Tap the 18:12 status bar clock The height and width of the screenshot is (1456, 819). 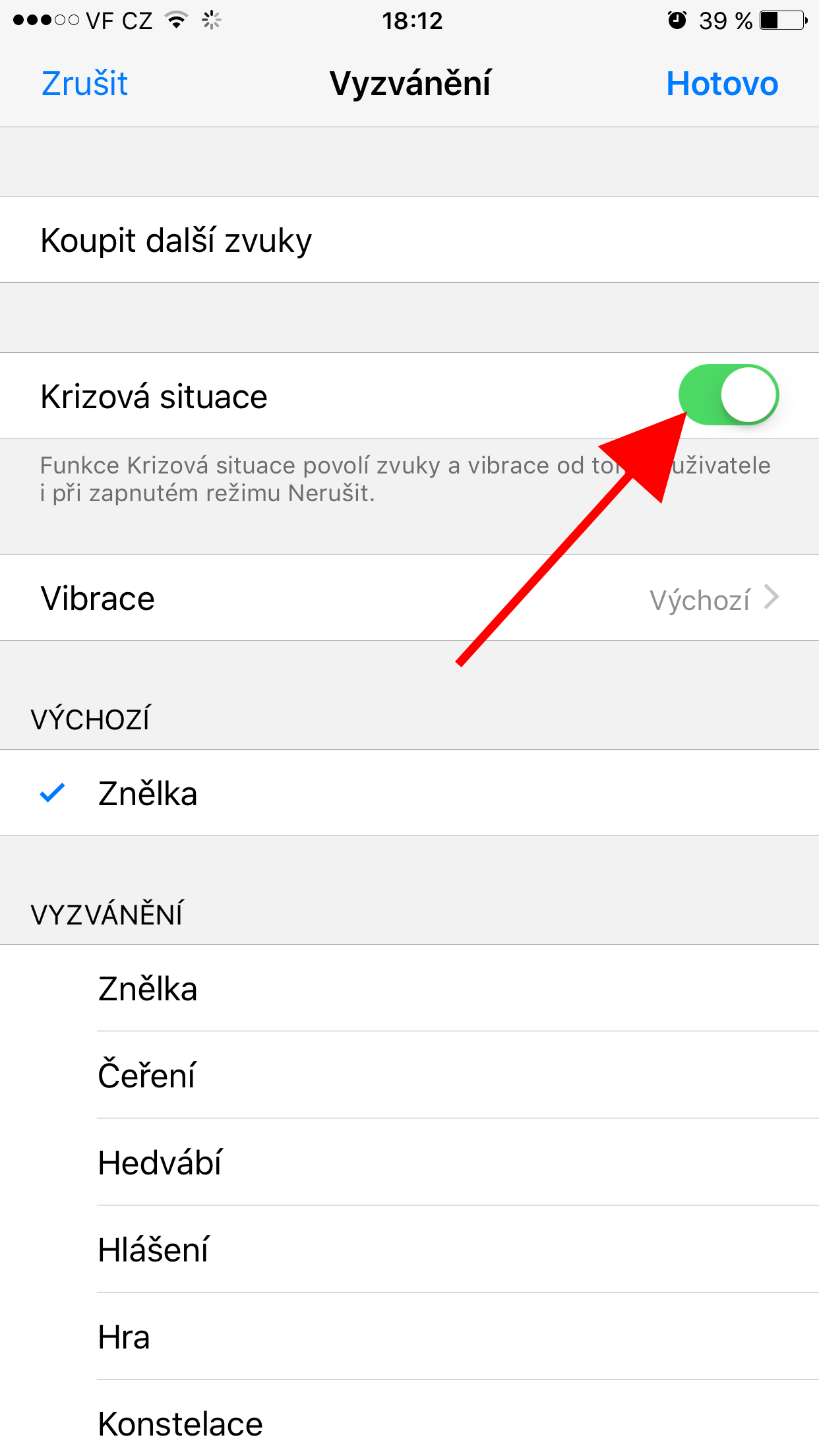(412, 20)
